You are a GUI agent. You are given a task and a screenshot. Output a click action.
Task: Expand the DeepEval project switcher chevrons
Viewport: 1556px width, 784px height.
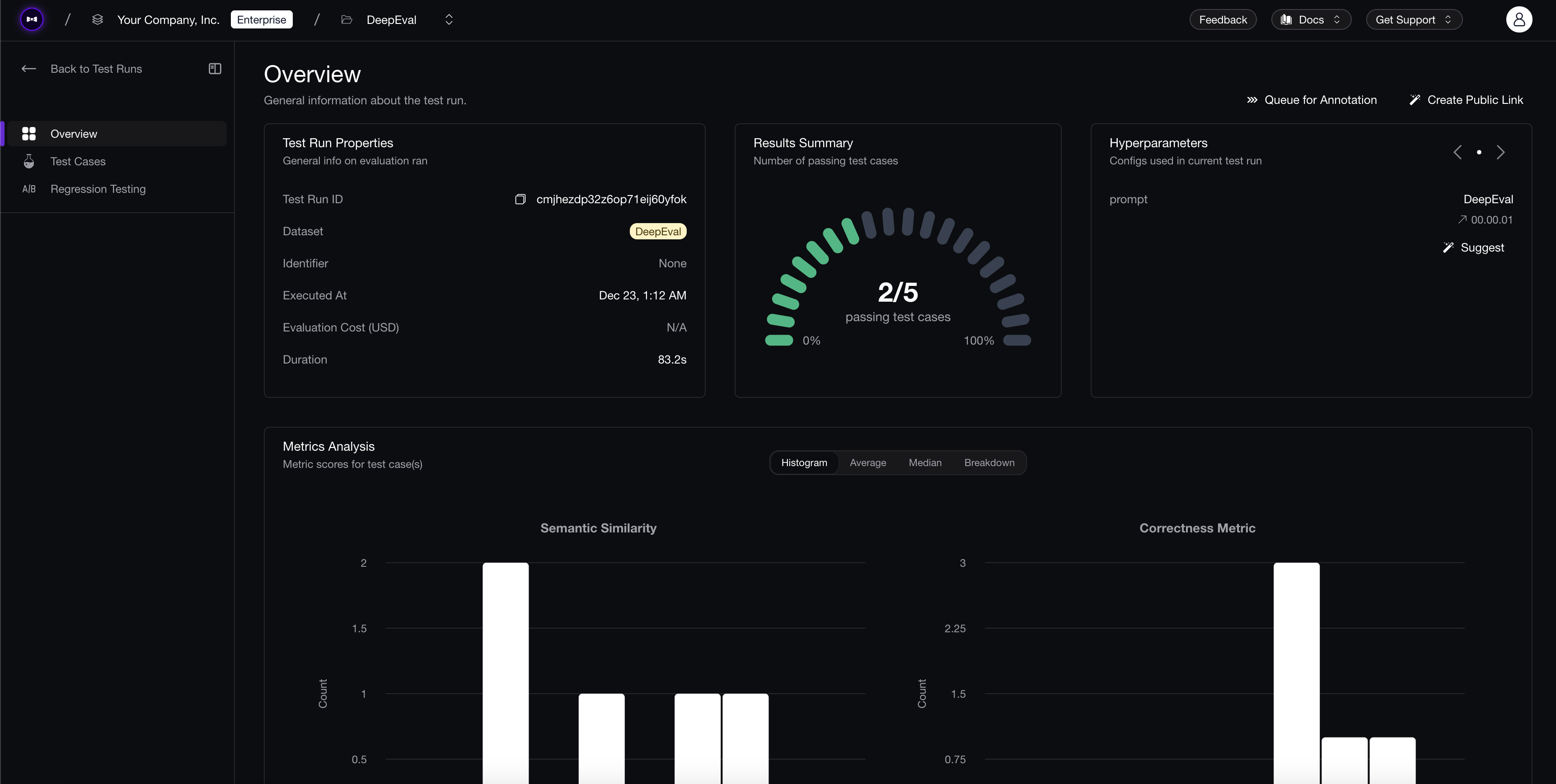pyautogui.click(x=449, y=19)
